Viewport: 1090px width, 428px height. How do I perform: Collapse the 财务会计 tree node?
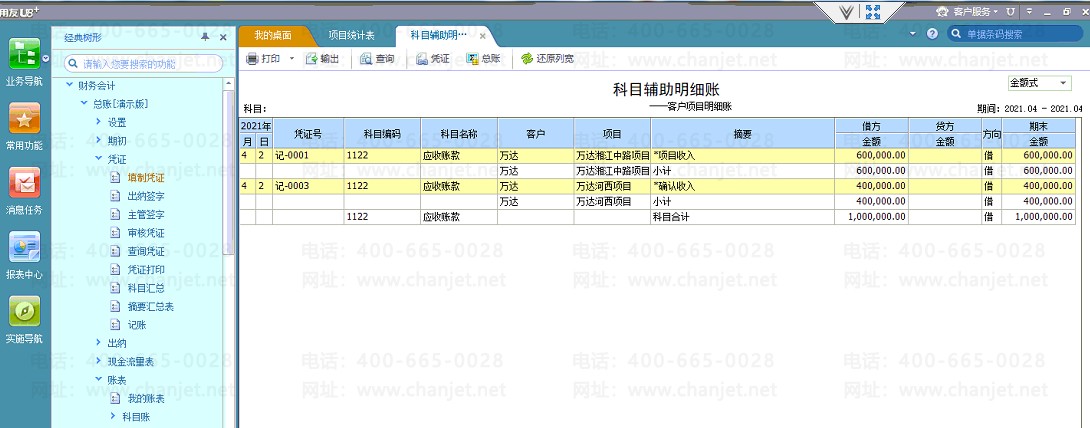tap(69, 85)
